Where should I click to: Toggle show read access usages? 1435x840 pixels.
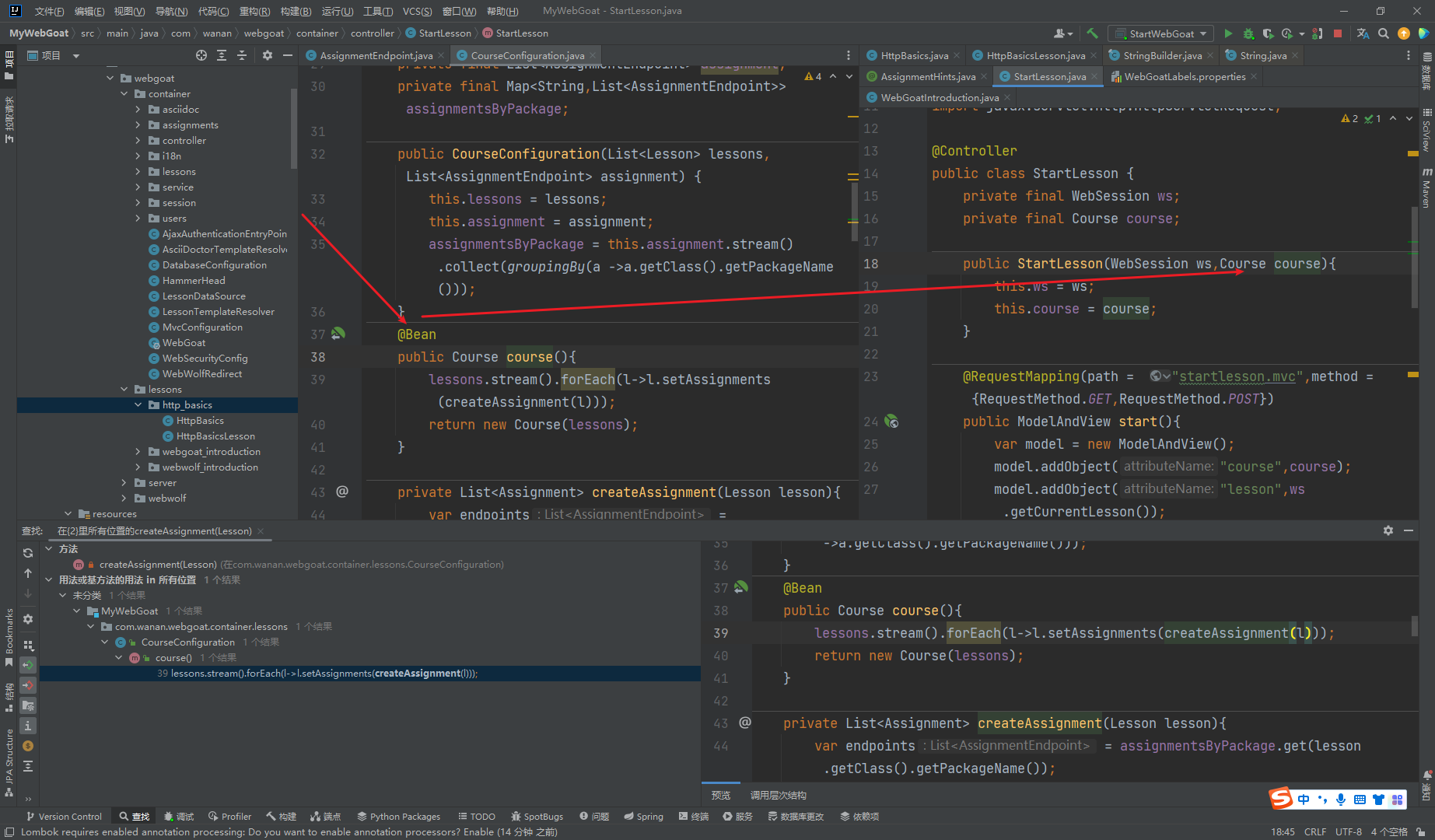coord(28,665)
